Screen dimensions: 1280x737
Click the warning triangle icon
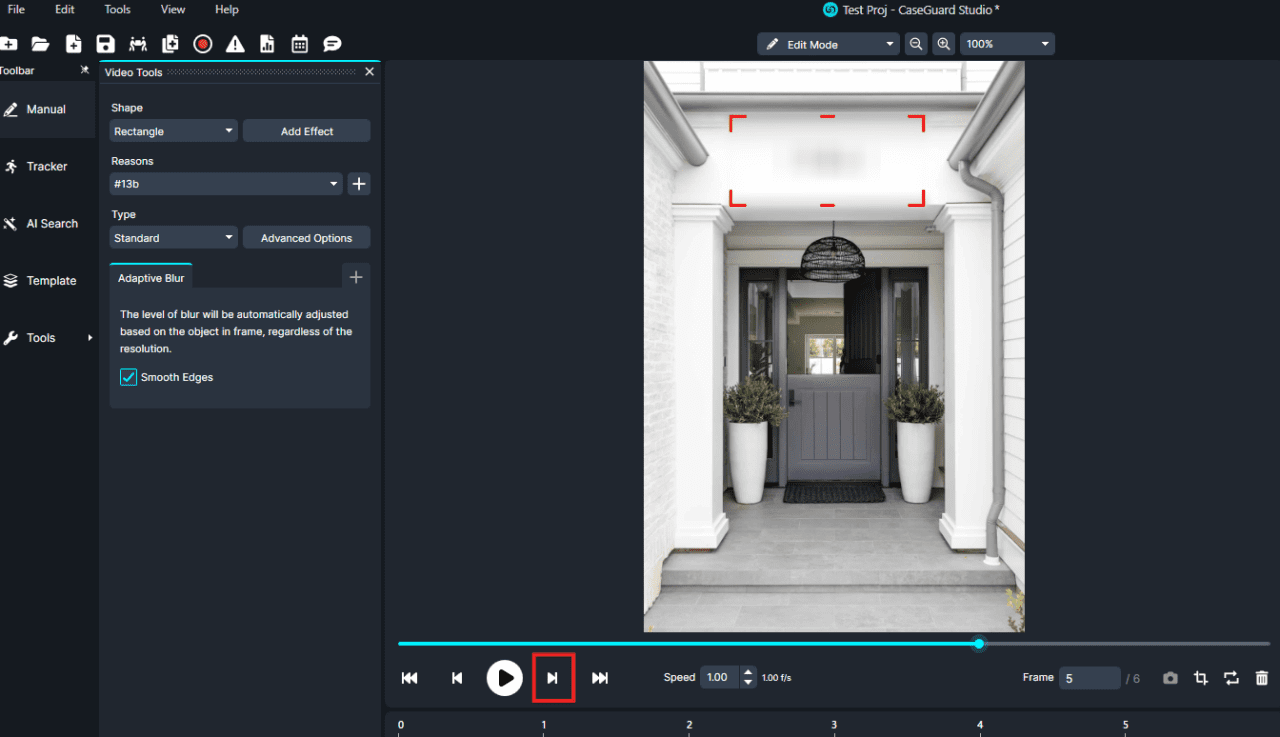[x=235, y=44]
